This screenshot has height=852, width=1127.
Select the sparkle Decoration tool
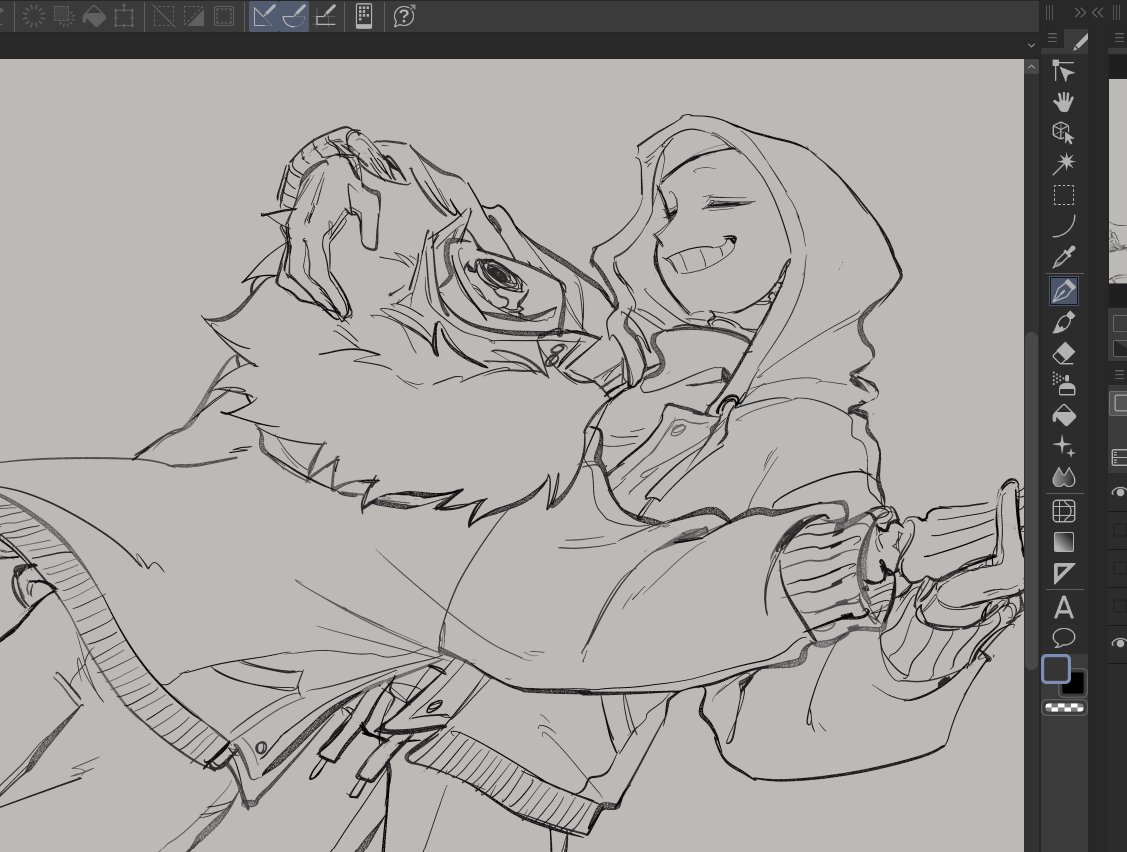pos(1063,446)
